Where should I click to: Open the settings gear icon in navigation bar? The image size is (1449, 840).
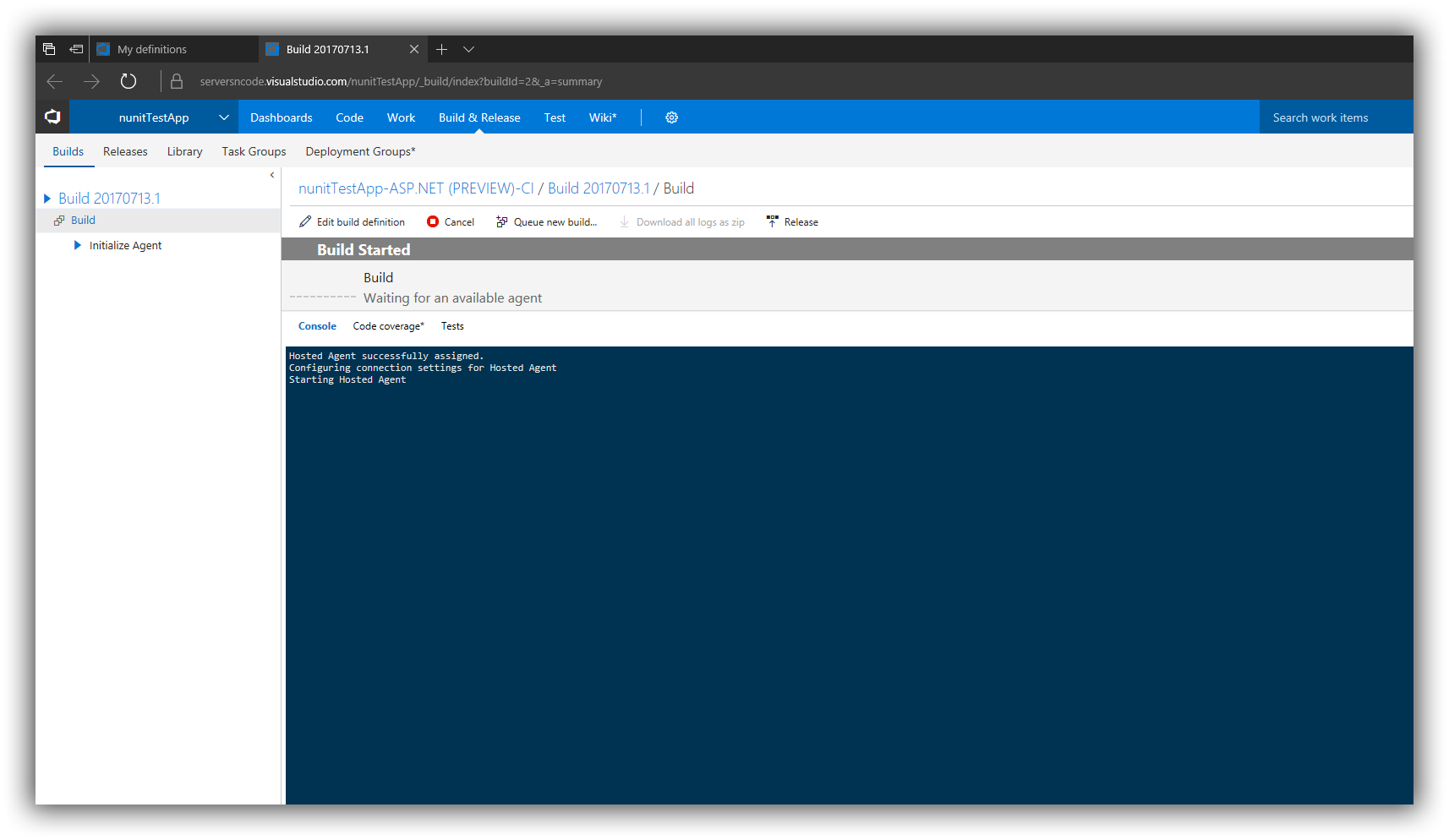pyautogui.click(x=671, y=117)
